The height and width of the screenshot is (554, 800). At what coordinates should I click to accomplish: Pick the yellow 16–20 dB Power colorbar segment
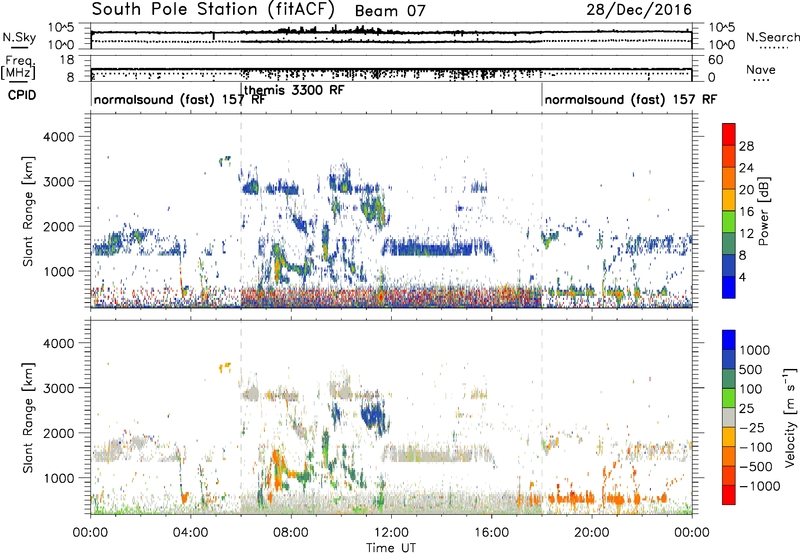pos(729,200)
